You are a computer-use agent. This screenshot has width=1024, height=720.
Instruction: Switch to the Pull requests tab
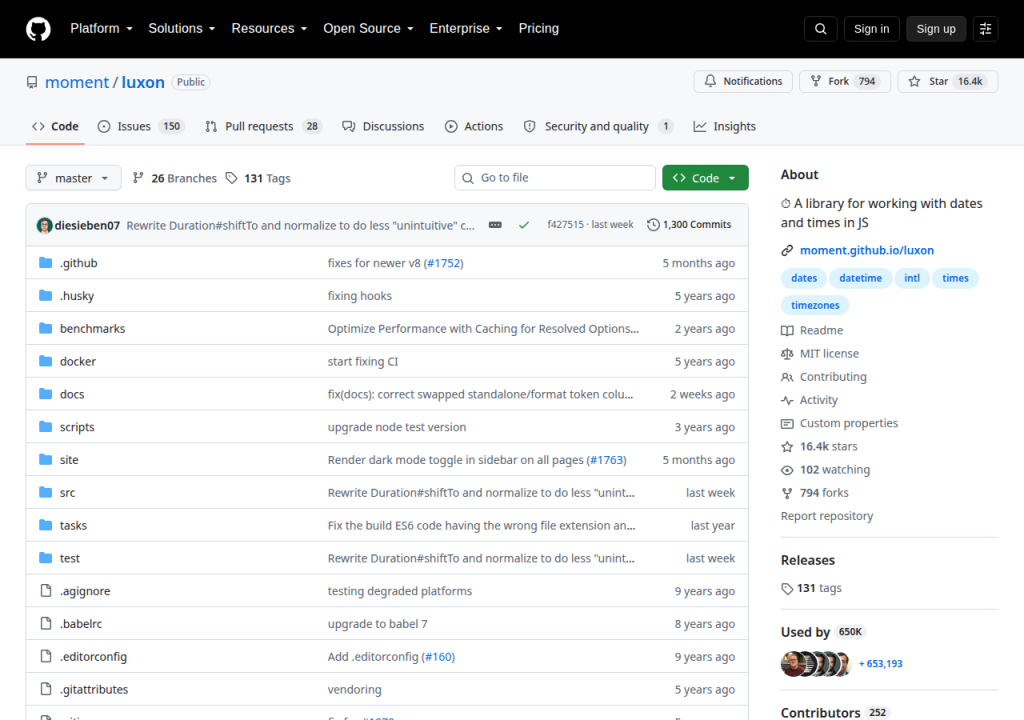pos(263,126)
